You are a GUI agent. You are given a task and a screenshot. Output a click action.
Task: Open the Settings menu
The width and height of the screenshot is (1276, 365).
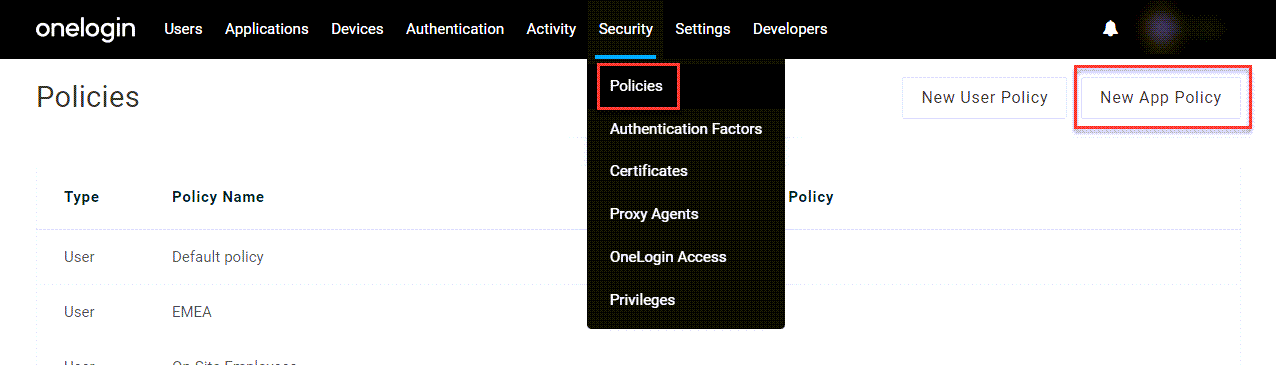point(703,29)
